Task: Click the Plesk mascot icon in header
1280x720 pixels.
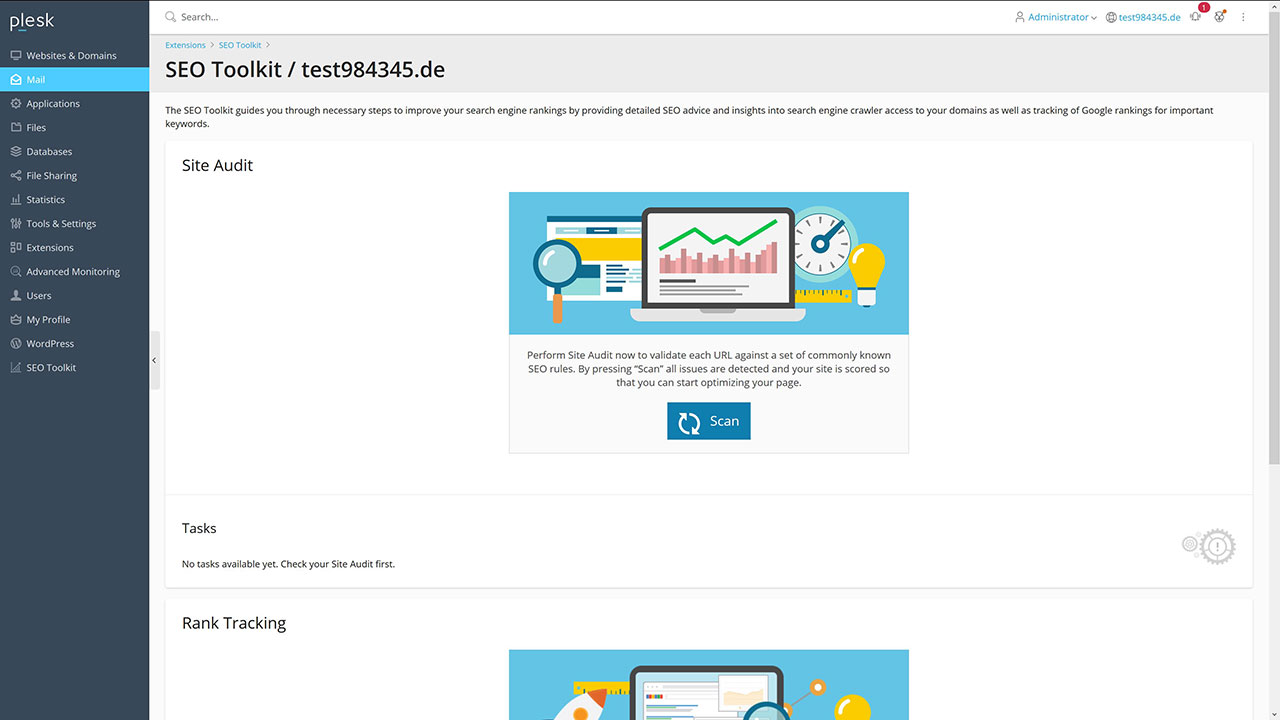Action: pos(1220,17)
